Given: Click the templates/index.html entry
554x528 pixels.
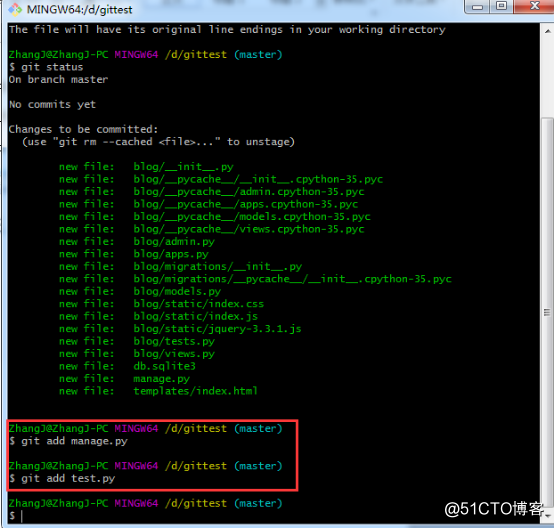Looking at the screenshot, I should pos(158,391).
